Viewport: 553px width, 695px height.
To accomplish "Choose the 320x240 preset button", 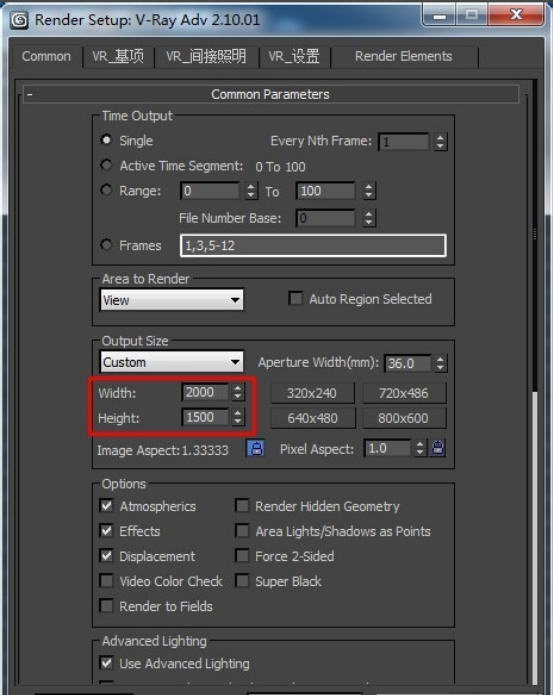I will click(x=312, y=393).
